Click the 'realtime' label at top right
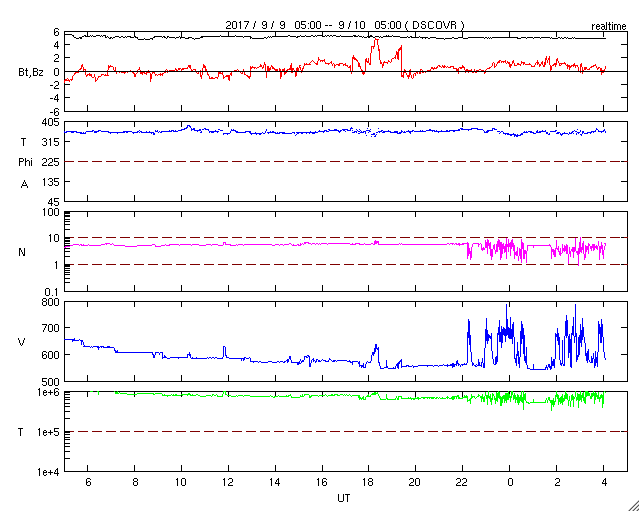Viewport: 640px width, 512px height. tap(608, 27)
